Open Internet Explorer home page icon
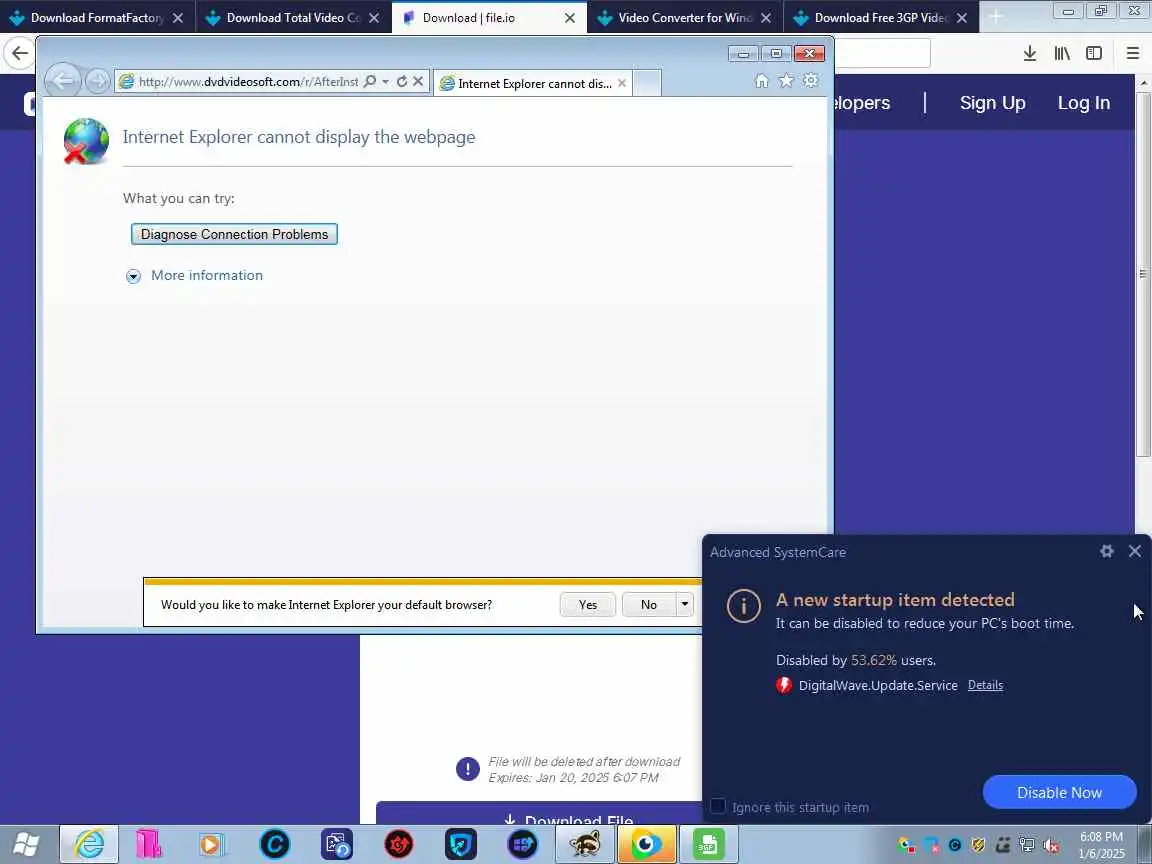The height and width of the screenshot is (864, 1152). [762, 81]
